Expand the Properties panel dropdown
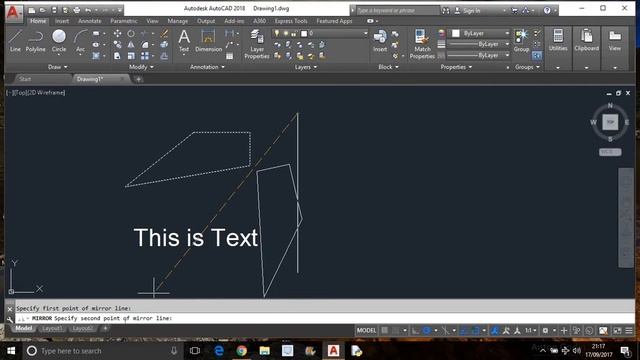640x360 pixels. coord(456,67)
